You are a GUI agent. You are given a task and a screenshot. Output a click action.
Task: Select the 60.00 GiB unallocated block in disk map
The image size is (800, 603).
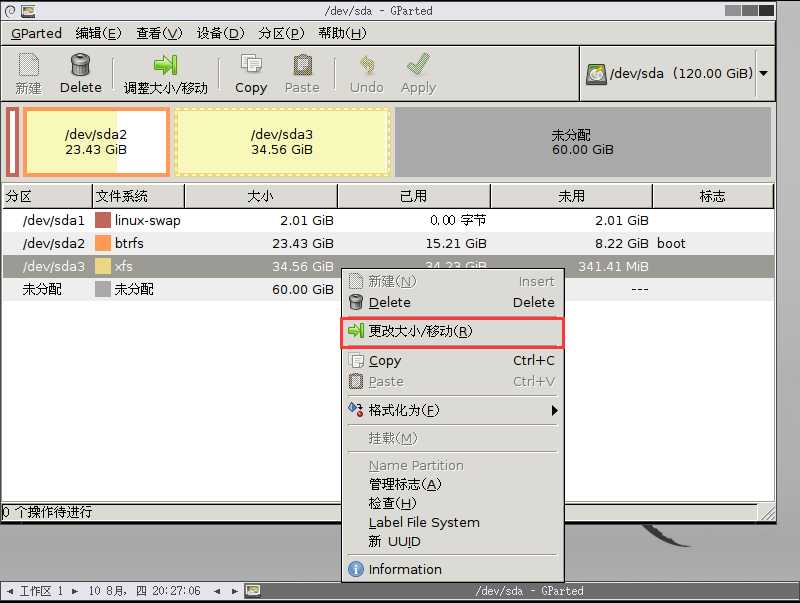583,142
